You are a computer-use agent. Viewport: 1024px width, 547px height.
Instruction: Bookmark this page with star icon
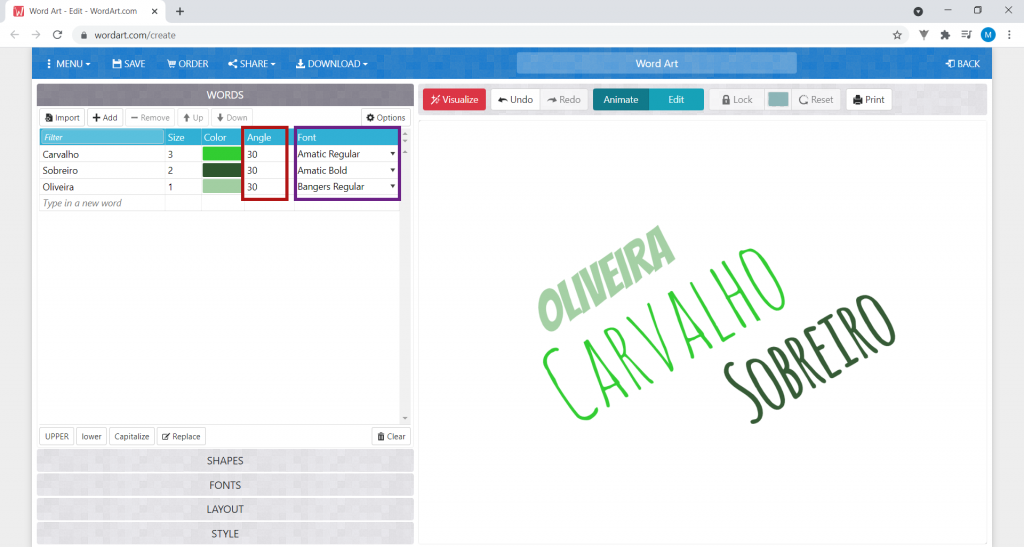pos(897,35)
